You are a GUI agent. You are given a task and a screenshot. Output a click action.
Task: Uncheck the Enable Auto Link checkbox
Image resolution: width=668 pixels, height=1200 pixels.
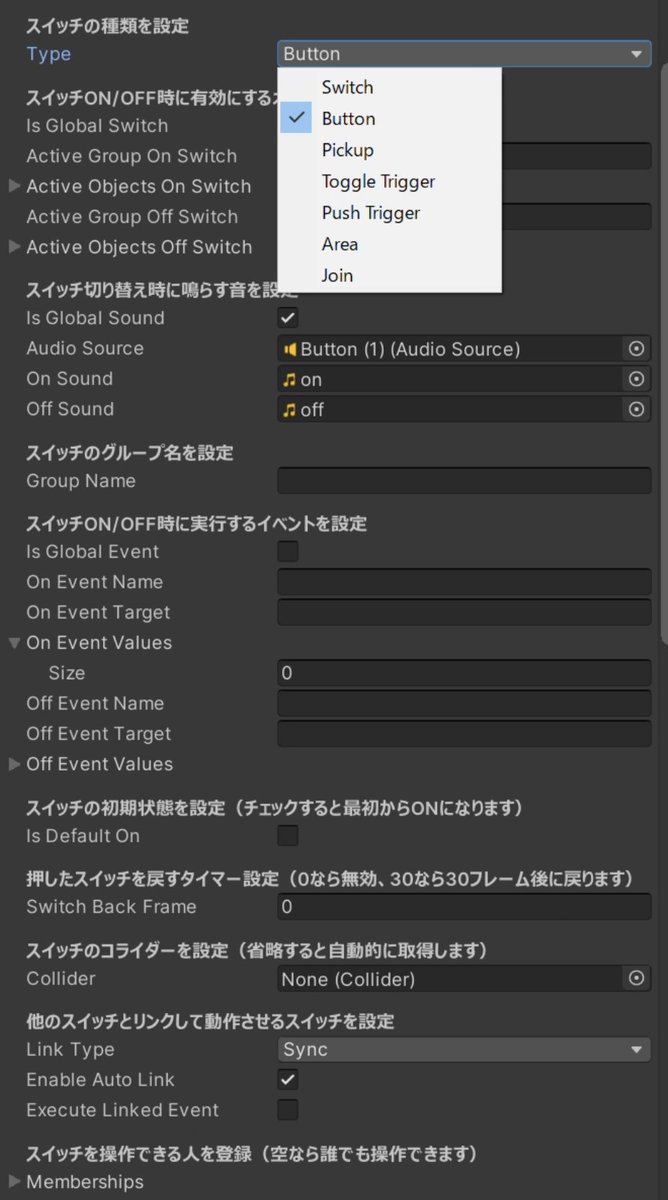[x=288, y=1079]
